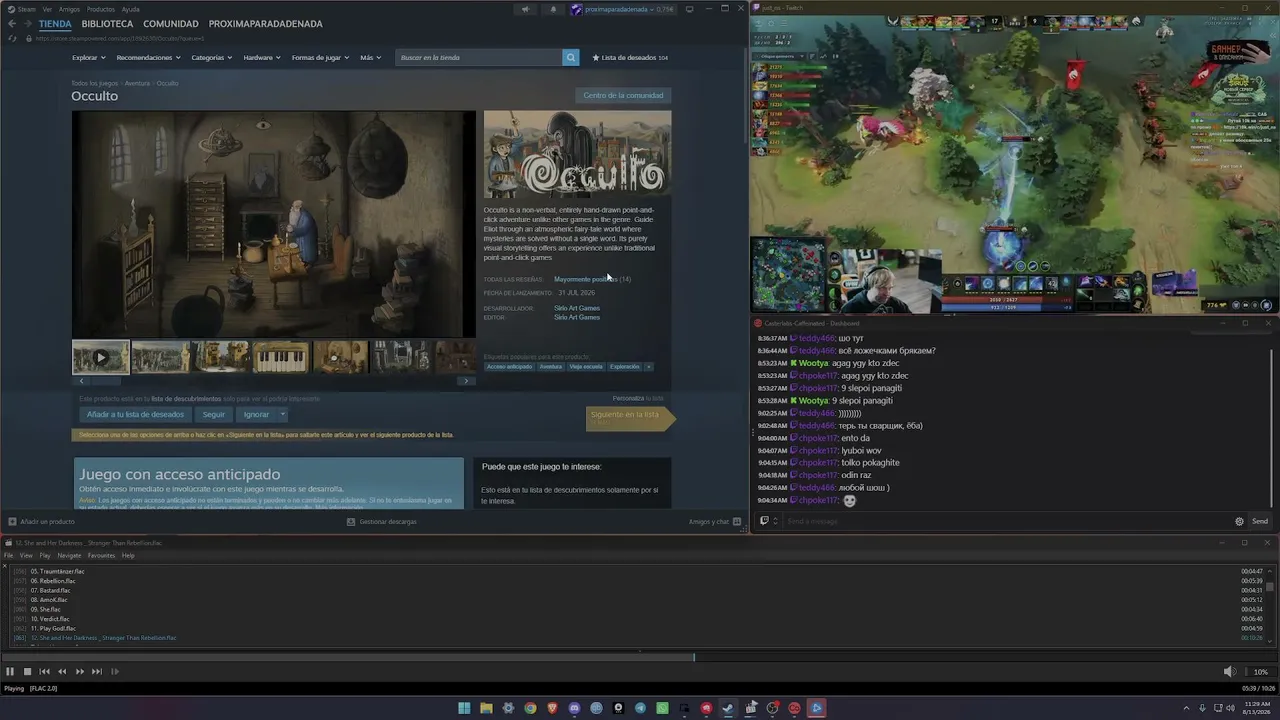Click the Ignorar button
The height and width of the screenshot is (720, 1280).
tap(256, 414)
